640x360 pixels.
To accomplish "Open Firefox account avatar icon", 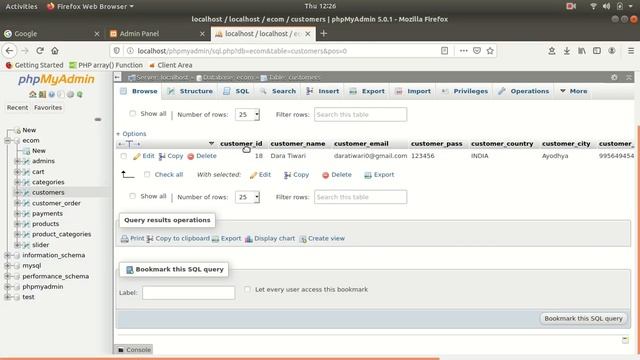I will tap(612, 51).
